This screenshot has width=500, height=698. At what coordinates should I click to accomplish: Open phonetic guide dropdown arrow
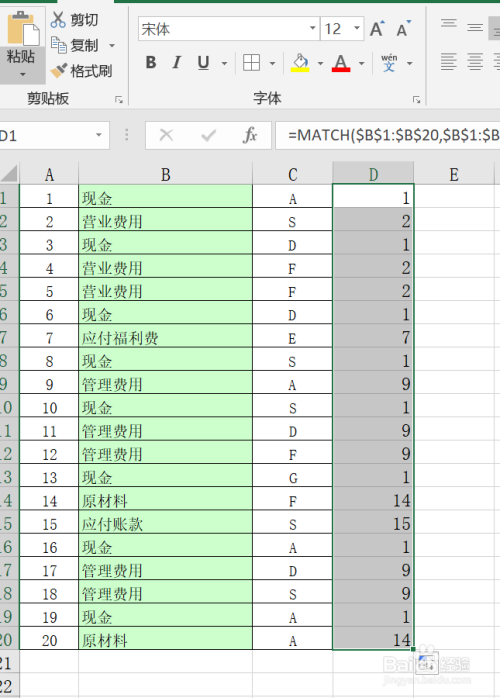click(x=409, y=64)
